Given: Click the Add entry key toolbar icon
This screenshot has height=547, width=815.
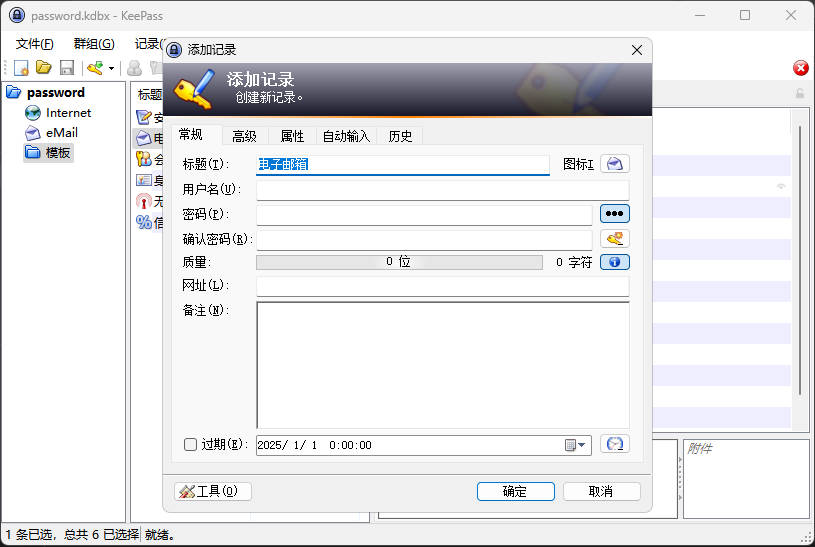Looking at the screenshot, I should coord(95,68).
